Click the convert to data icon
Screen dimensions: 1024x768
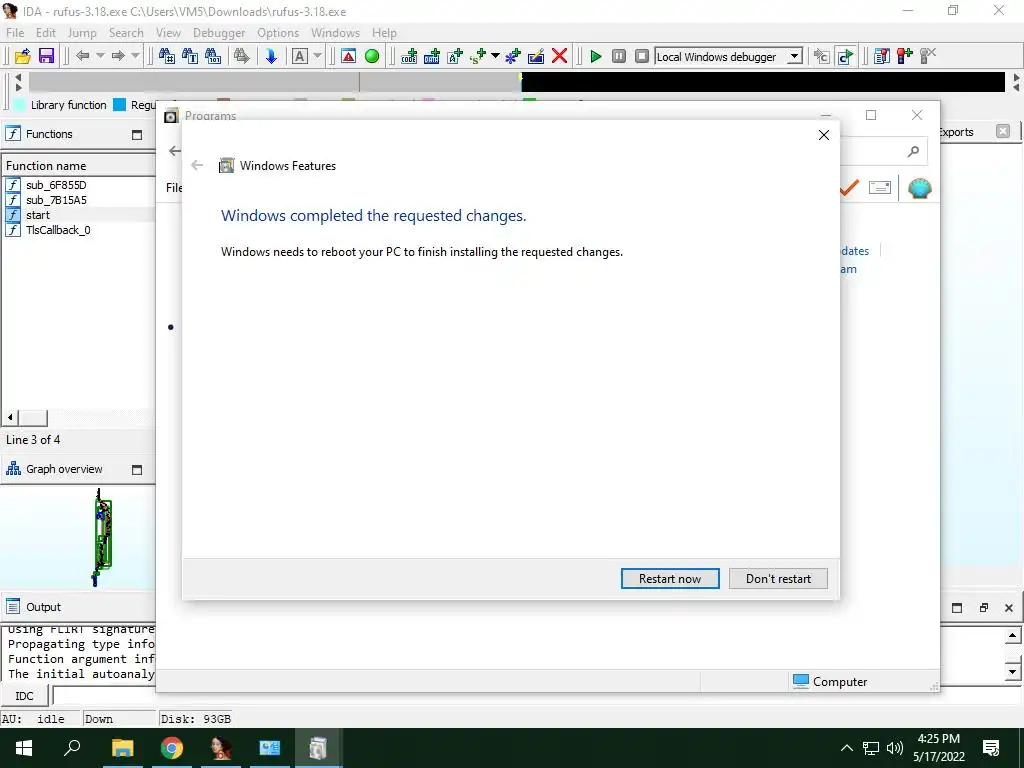[x=432, y=56]
